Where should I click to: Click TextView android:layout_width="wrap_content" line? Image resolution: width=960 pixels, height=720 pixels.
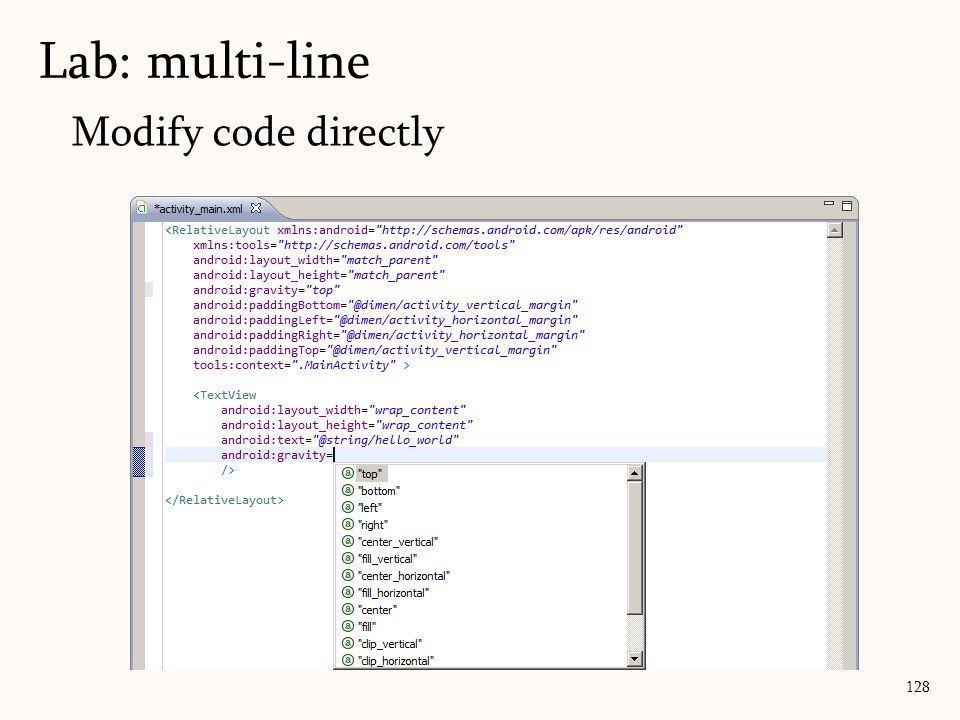click(x=343, y=410)
